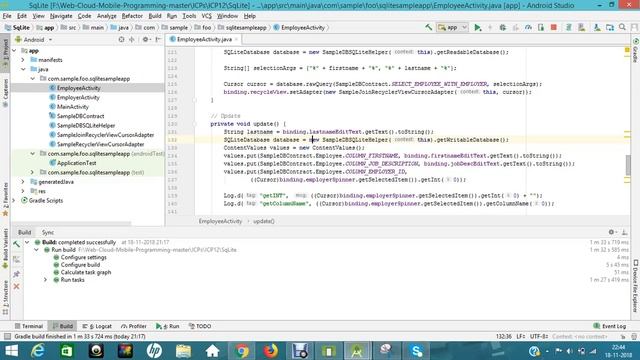
Task: Expand the Run tasks build node
Action: coord(45,280)
